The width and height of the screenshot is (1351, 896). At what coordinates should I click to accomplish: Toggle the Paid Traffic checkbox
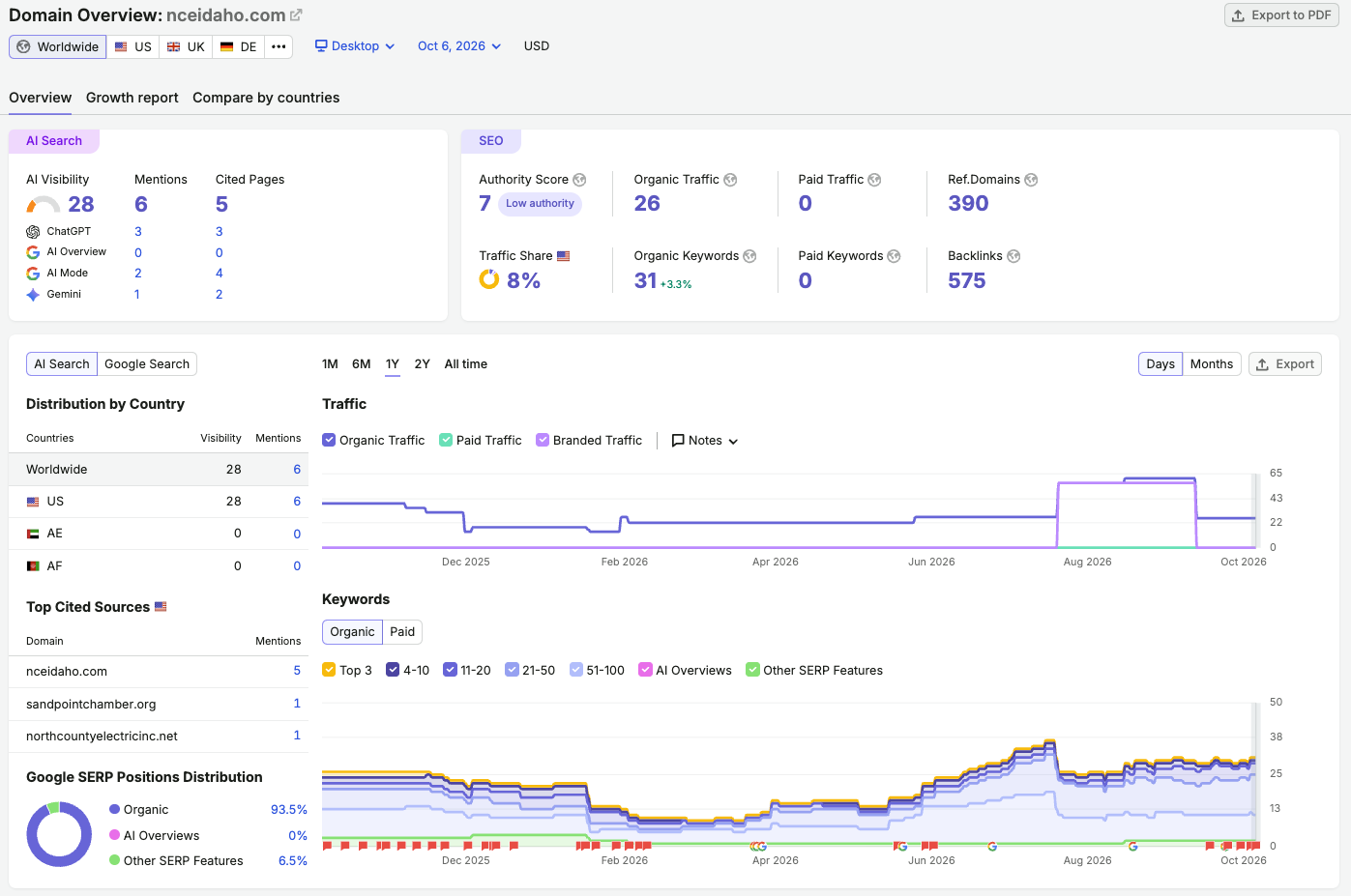tap(446, 440)
